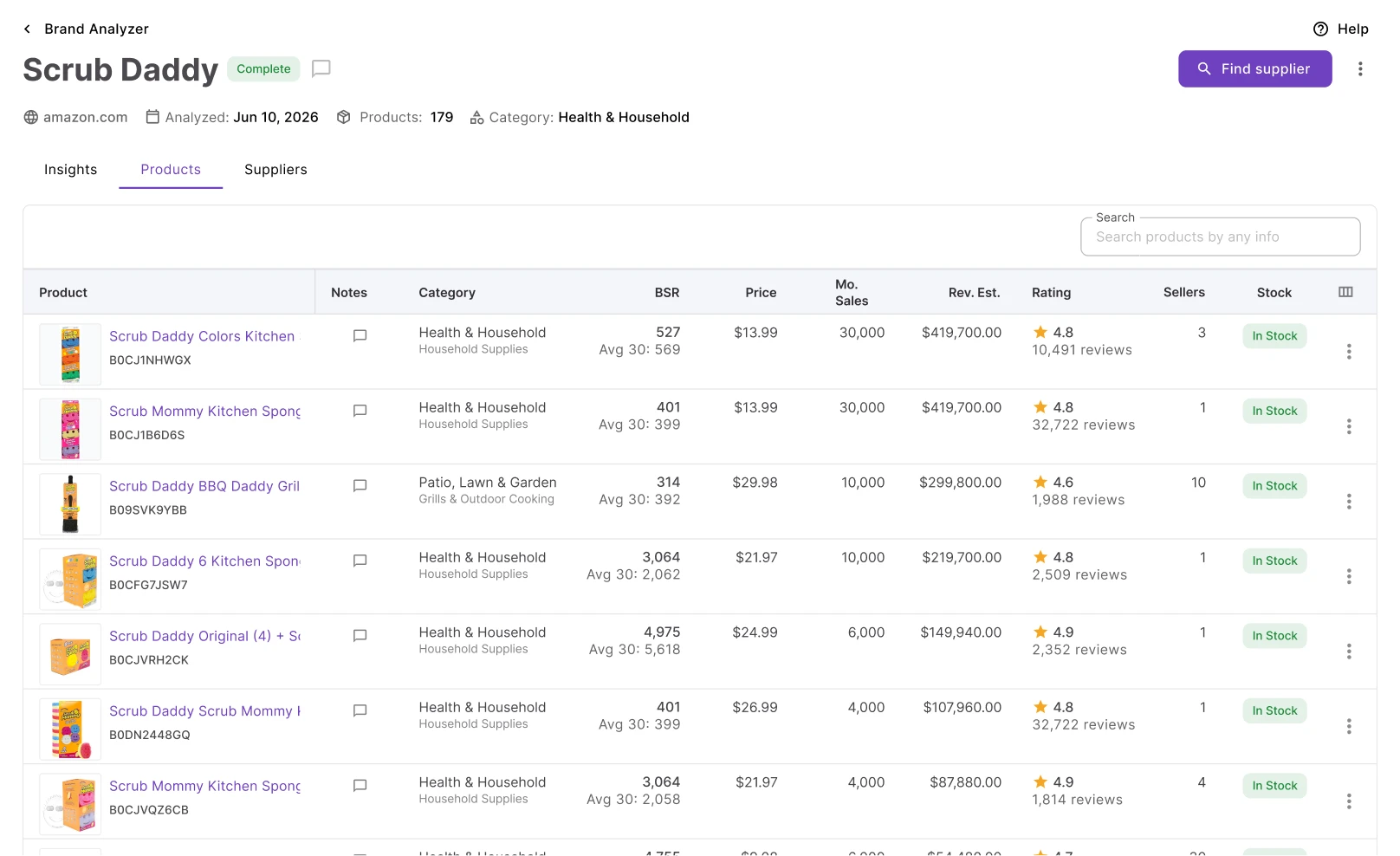
Task: Switch to the Insights tab
Action: 71,170
